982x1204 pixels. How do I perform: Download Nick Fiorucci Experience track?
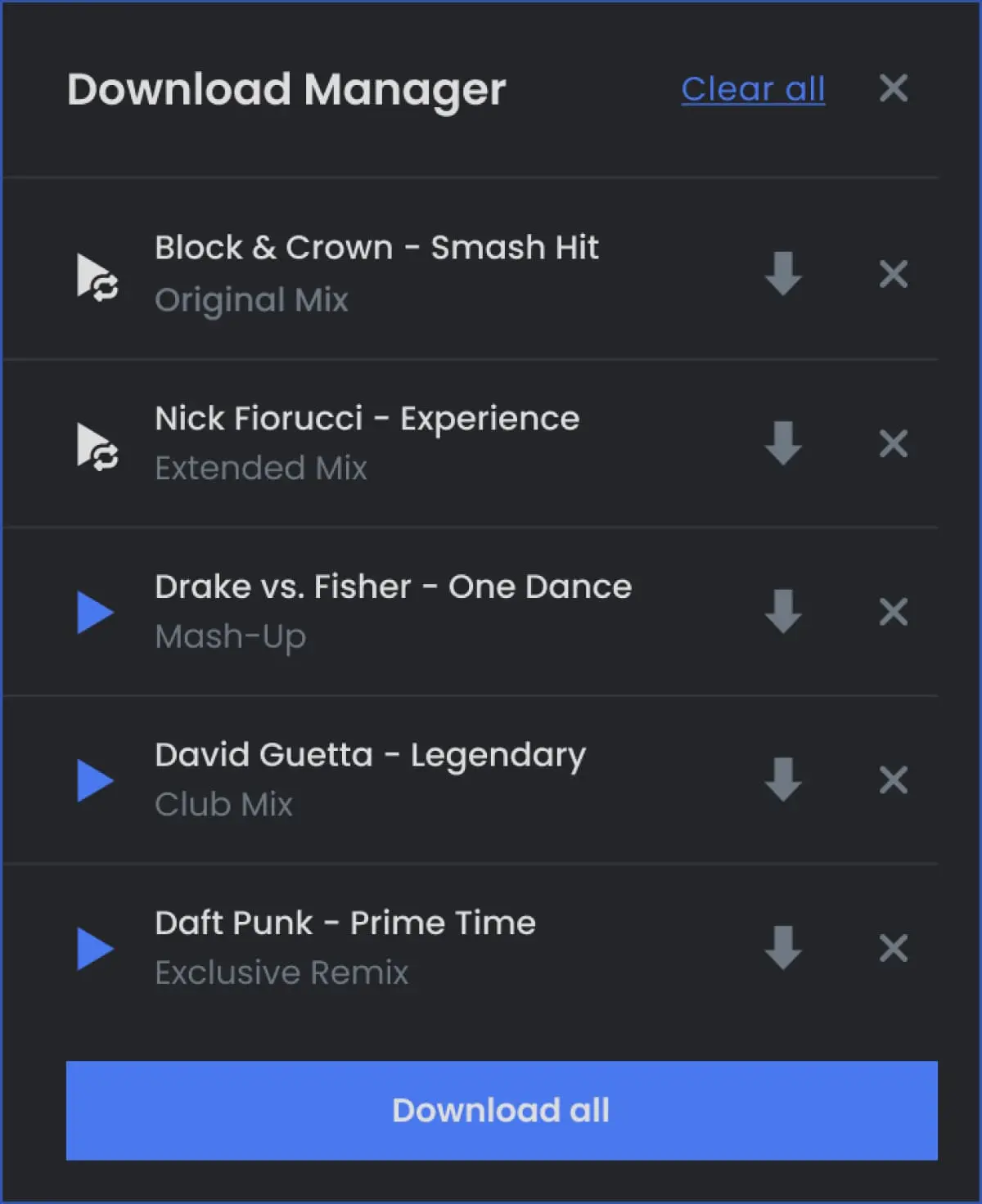783,443
